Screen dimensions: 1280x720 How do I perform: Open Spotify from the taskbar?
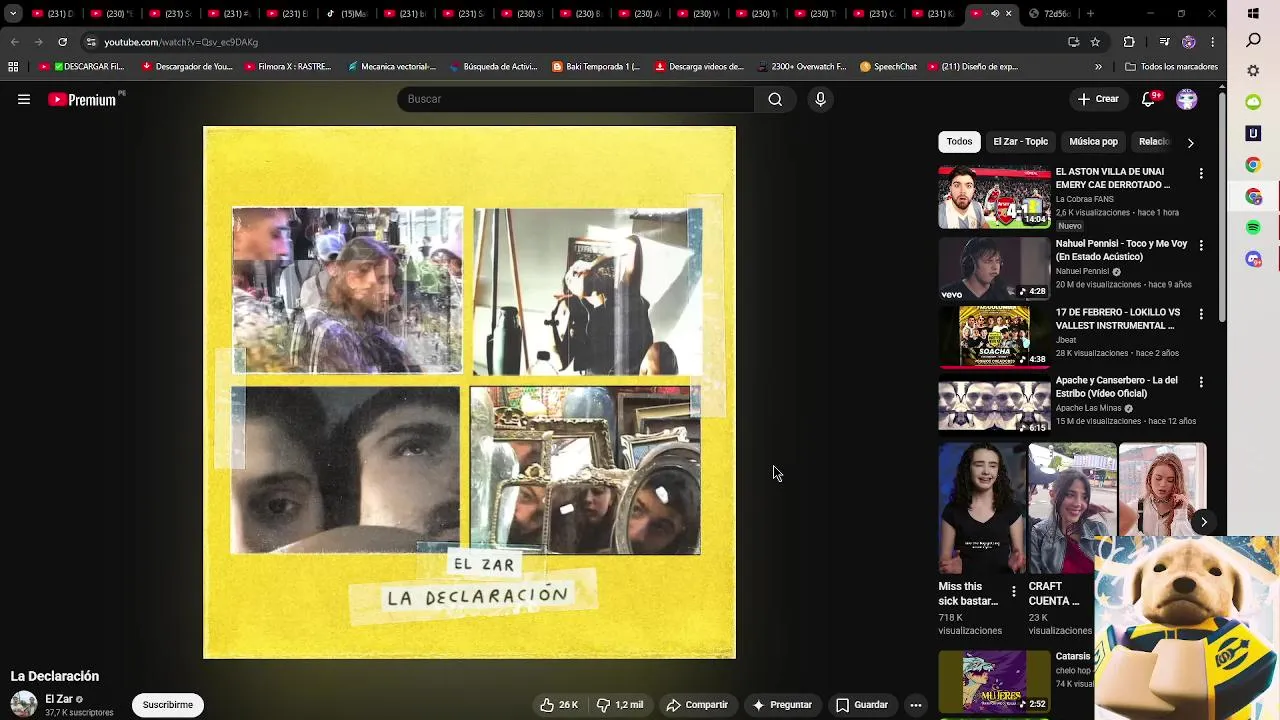(x=1254, y=228)
